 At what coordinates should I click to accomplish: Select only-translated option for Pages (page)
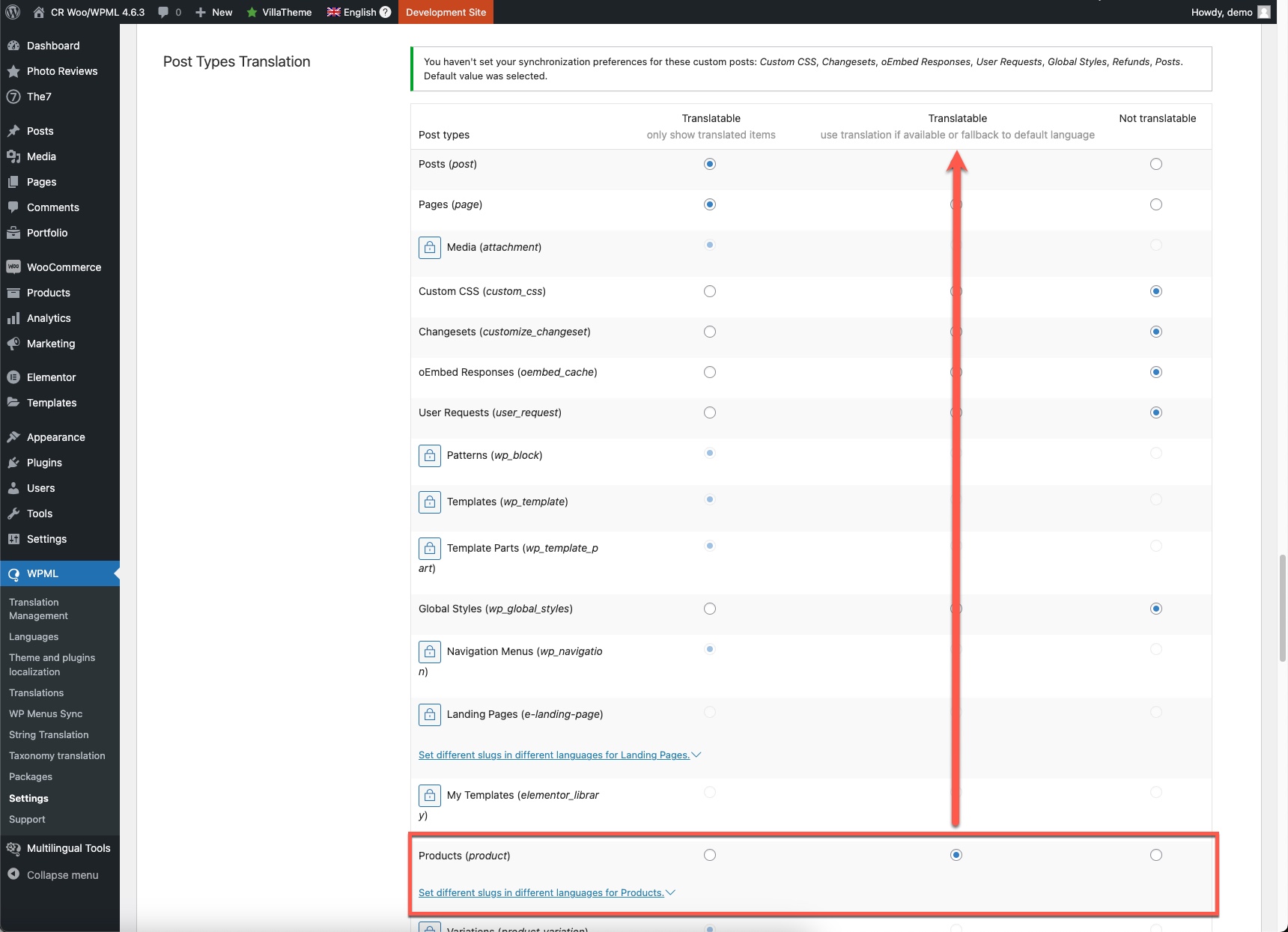click(x=710, y=204)
